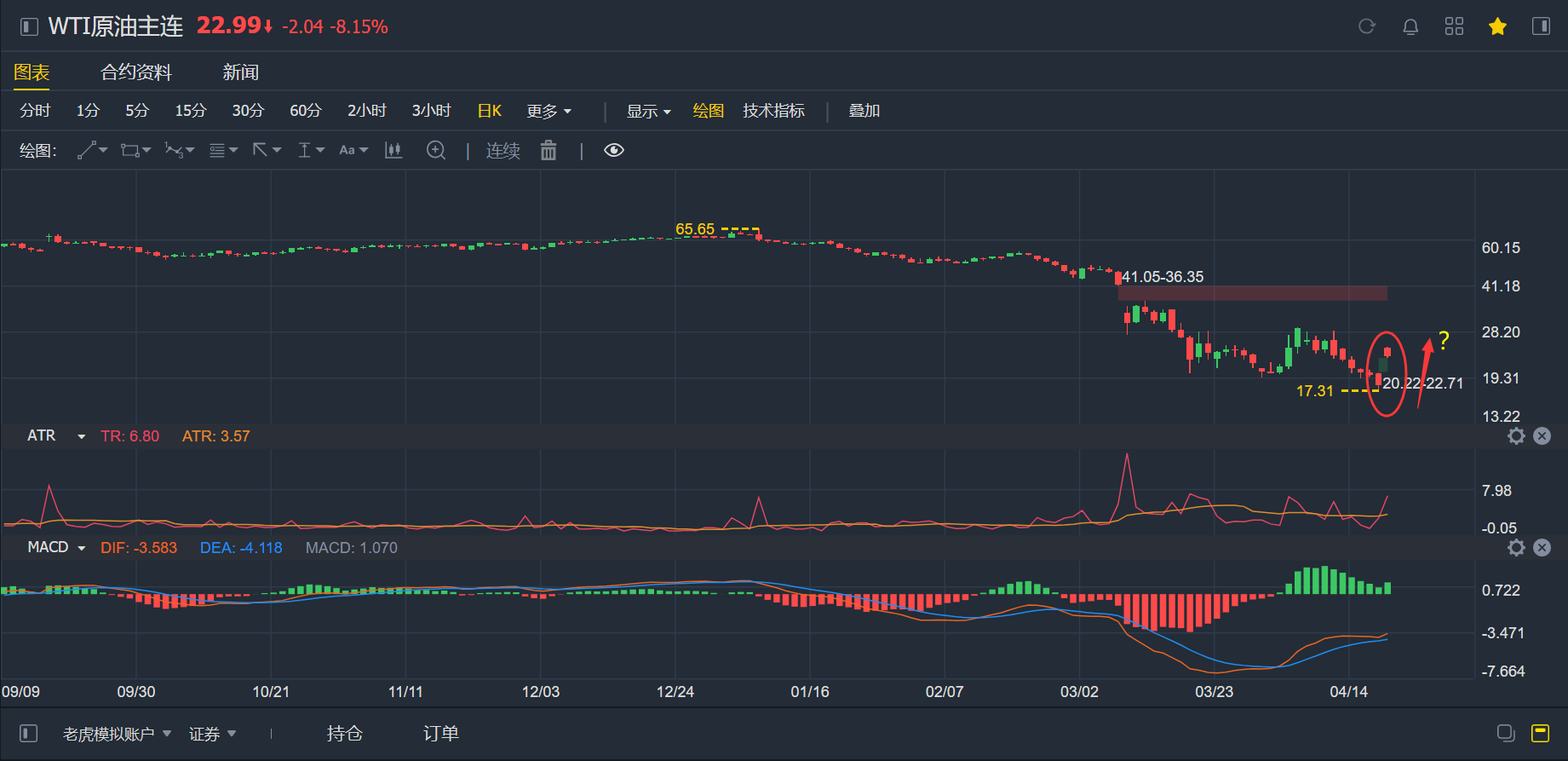Expand the 更多 timeframe dropdown
The width and height of the screenshot is (1568, 761).
pos(549,112)
